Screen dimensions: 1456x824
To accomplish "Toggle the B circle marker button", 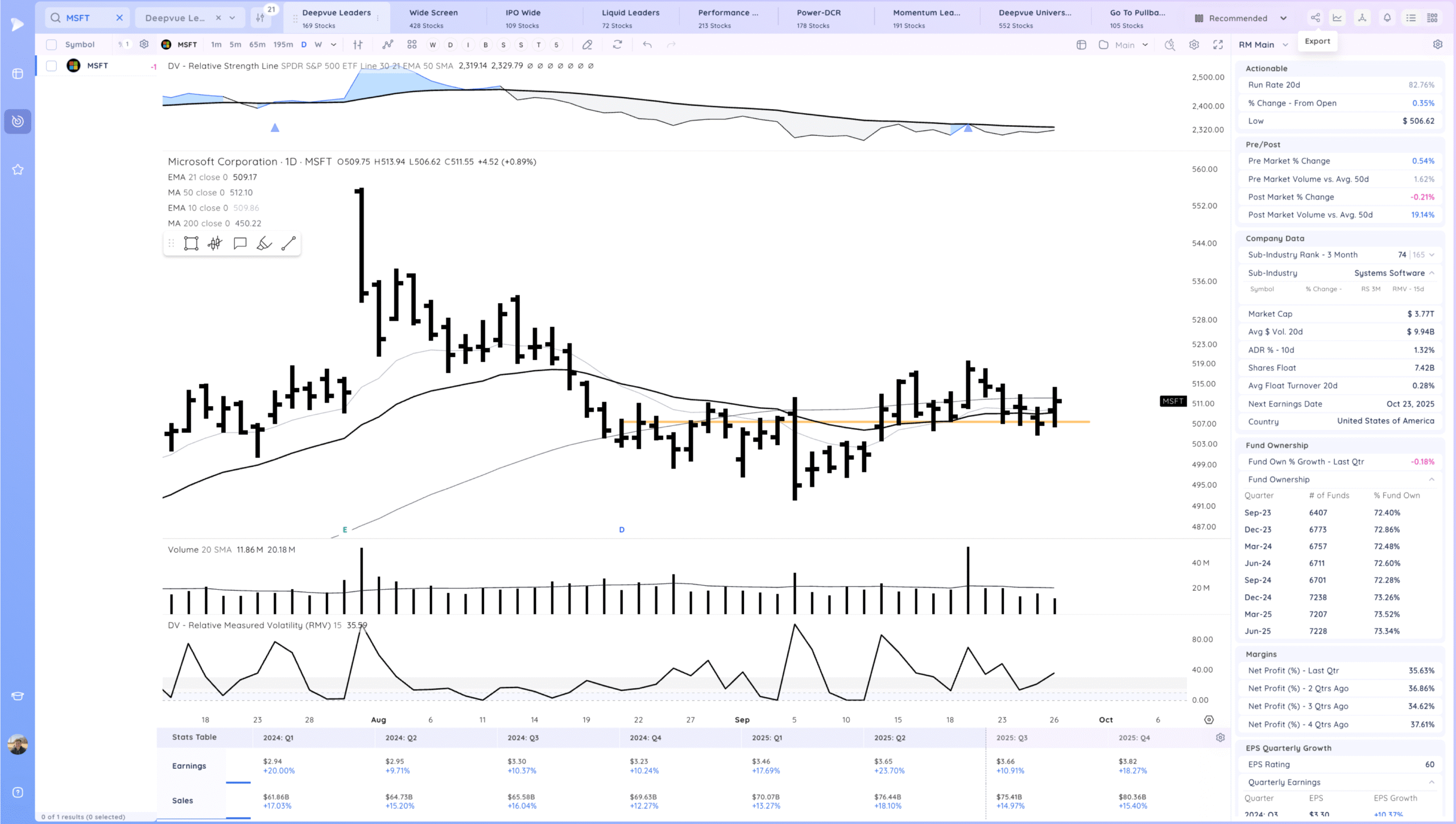I will coord(486,44).
